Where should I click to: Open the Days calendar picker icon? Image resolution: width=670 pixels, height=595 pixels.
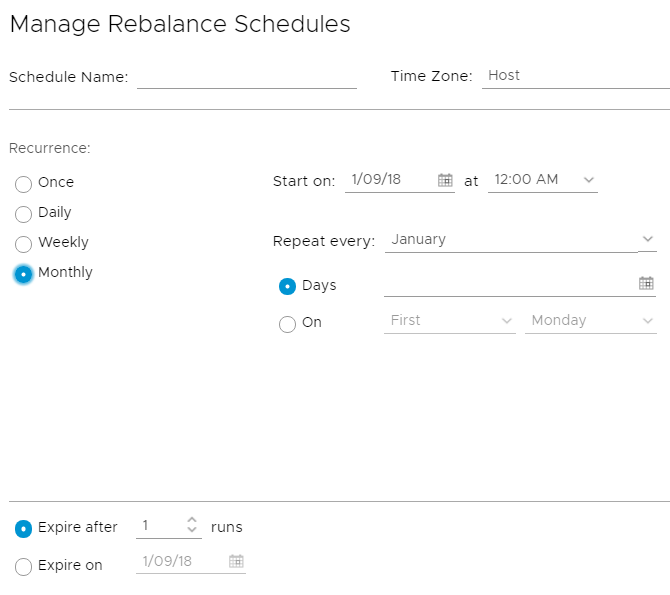[x=646, y=283]
